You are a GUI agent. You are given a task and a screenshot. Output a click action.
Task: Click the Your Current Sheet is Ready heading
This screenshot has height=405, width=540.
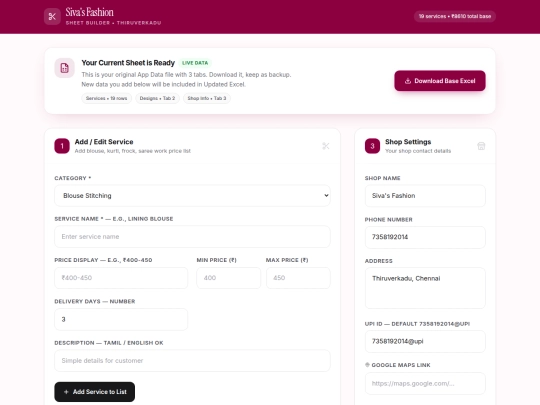(128, 63)
